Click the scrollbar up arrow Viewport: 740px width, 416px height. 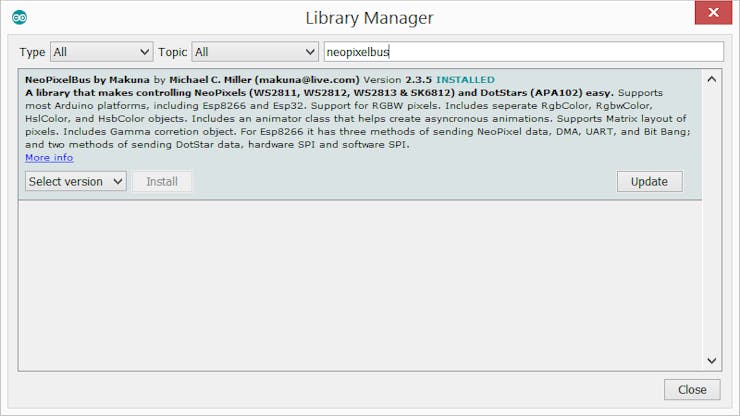click(712, 79)
